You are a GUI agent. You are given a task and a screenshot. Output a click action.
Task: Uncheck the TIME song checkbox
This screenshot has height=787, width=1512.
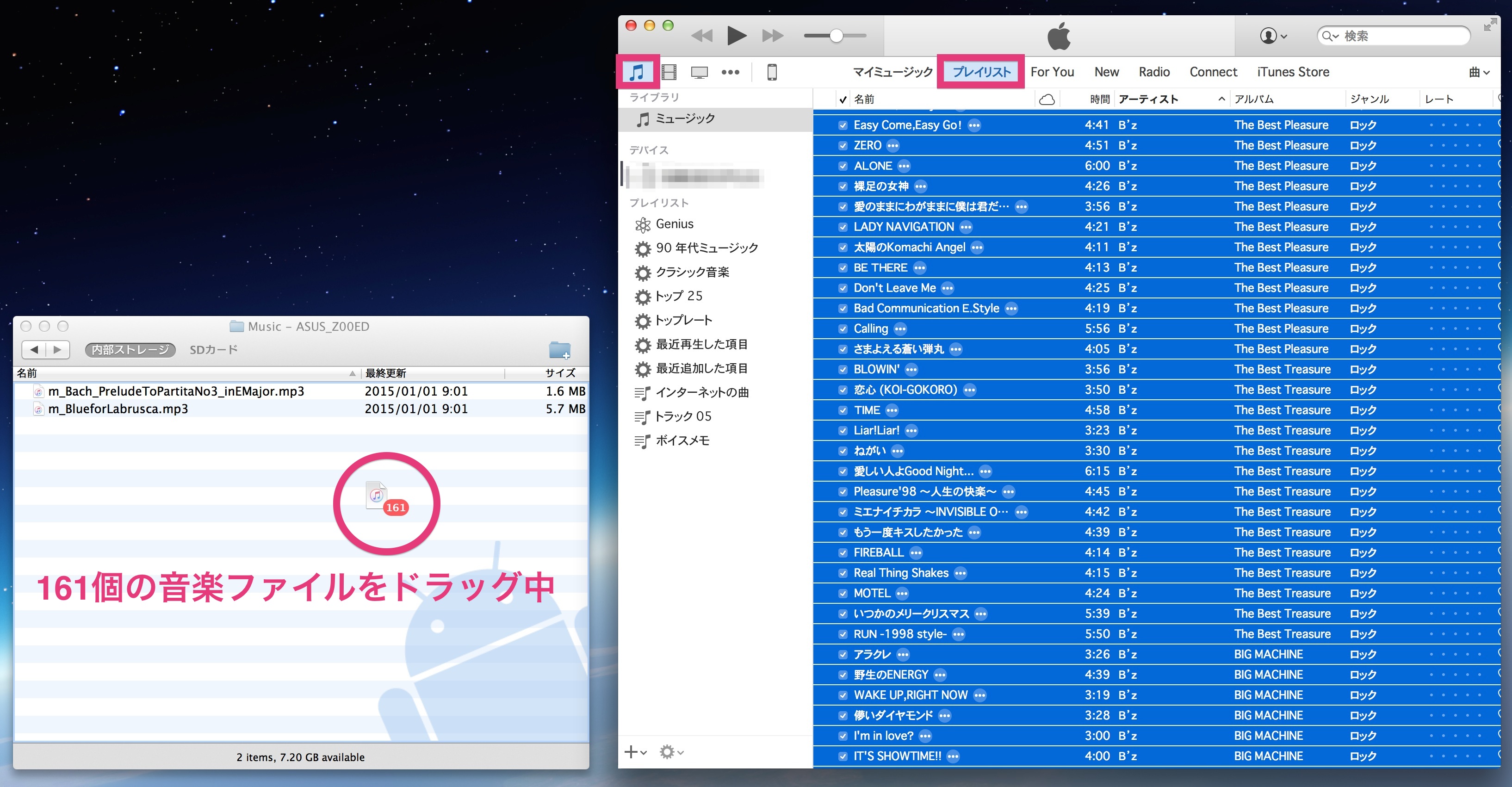click(x=843, y=410)
